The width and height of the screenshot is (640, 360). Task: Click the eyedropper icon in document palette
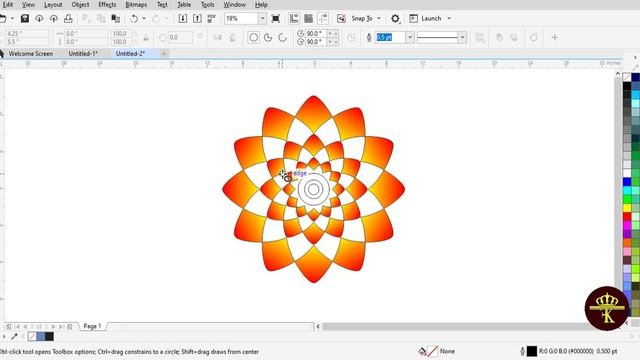click(14, 337)
